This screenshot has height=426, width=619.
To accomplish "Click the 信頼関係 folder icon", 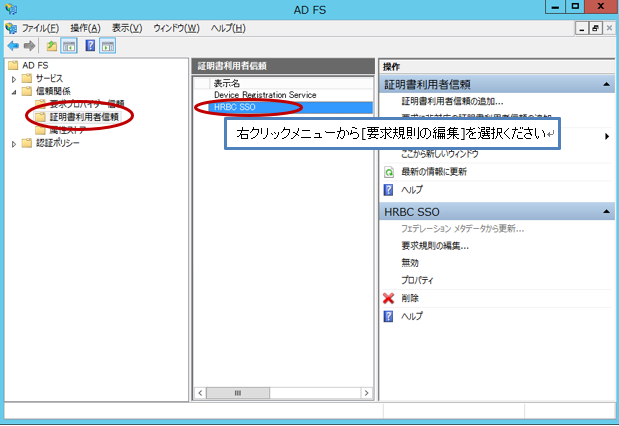I will [x=27, y=91].
